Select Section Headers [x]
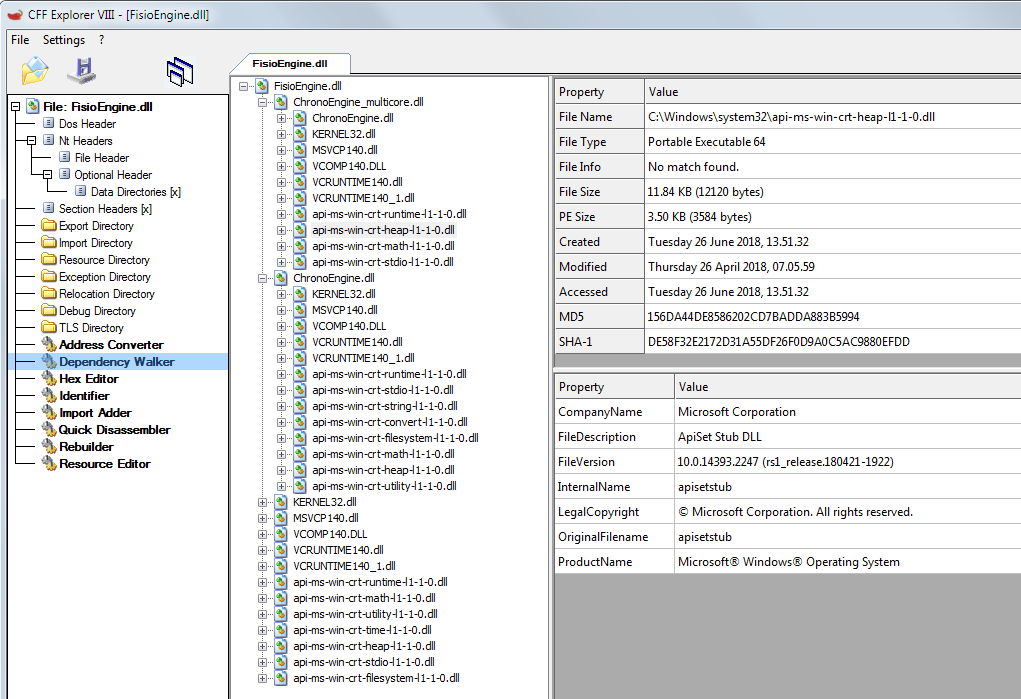The image size is (1021, 699). (x=105, y=208)
